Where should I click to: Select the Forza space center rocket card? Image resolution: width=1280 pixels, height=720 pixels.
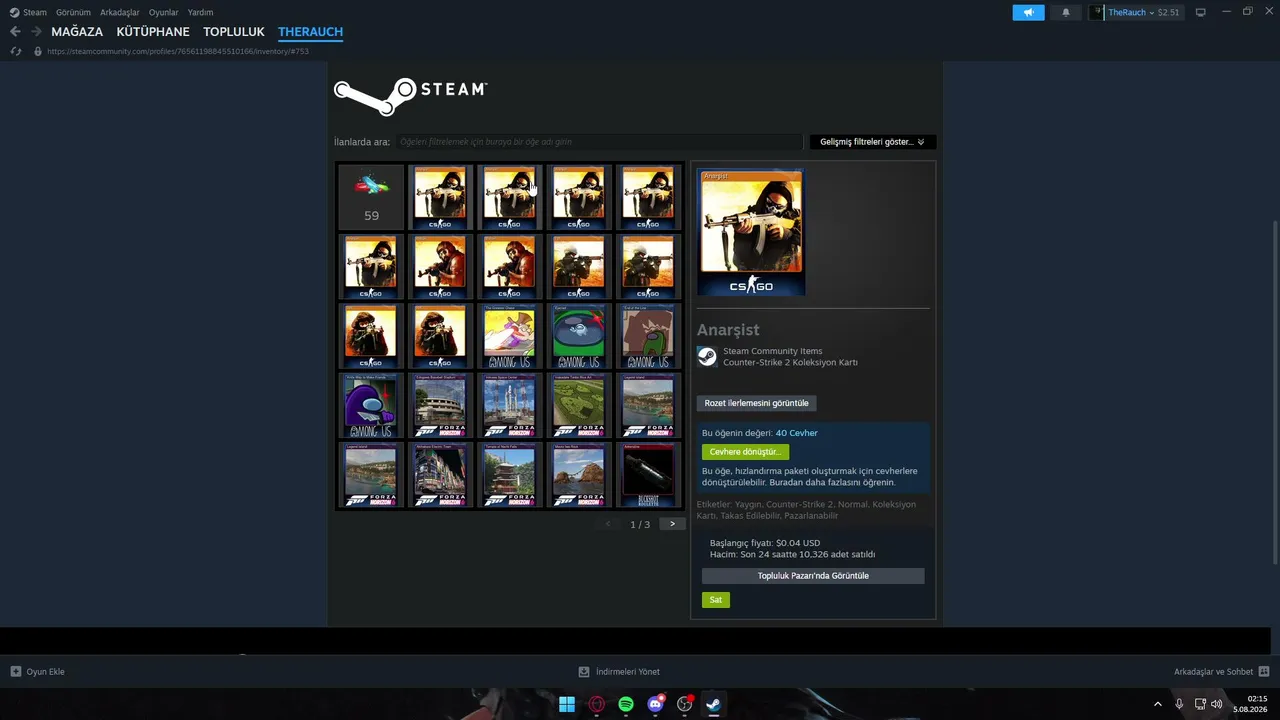510,406
